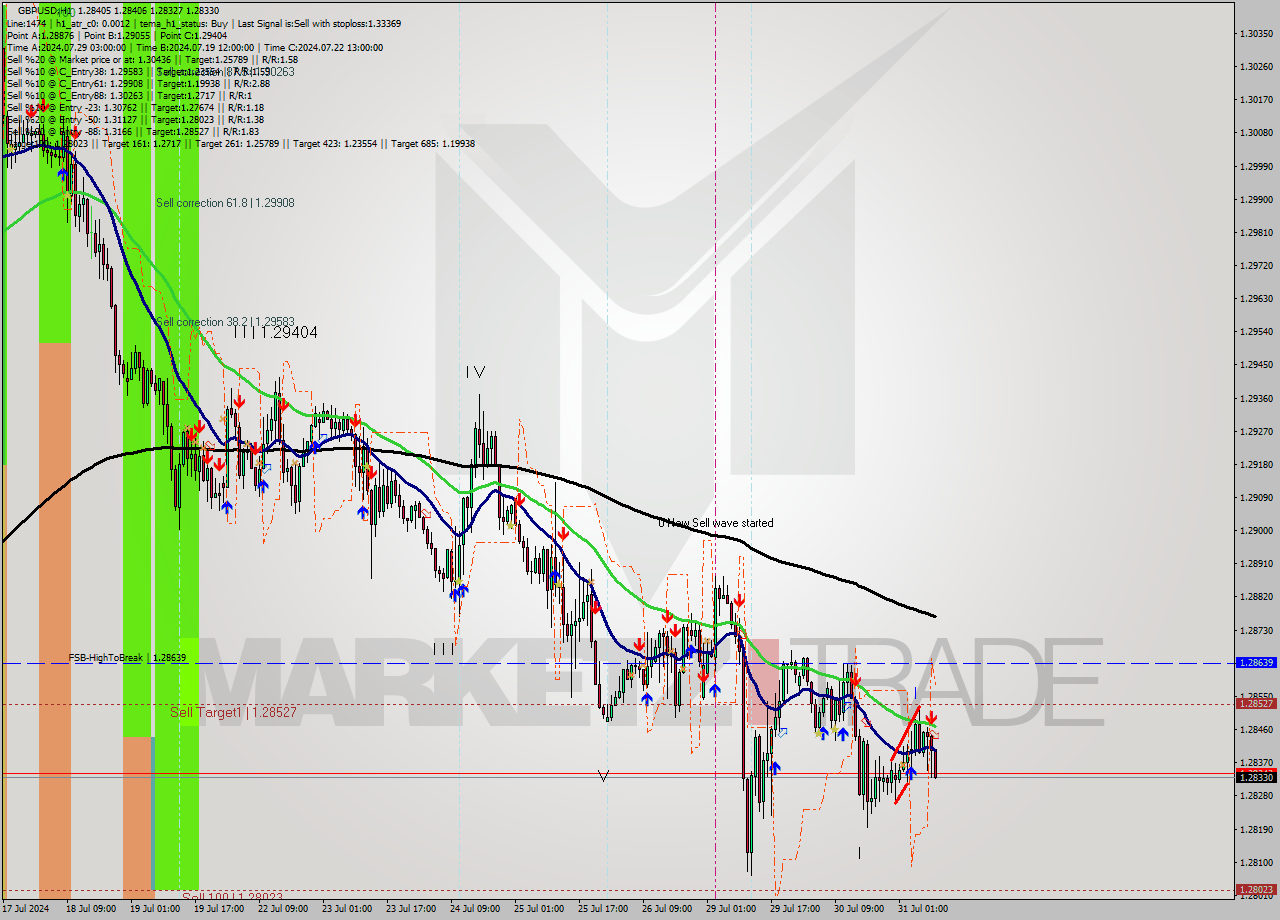The height and width of the screenshot is (920, 1280).
Task: Click the 'Sell %10 @ C_Entry88: 1.30263' line
Action: (127, 95)
